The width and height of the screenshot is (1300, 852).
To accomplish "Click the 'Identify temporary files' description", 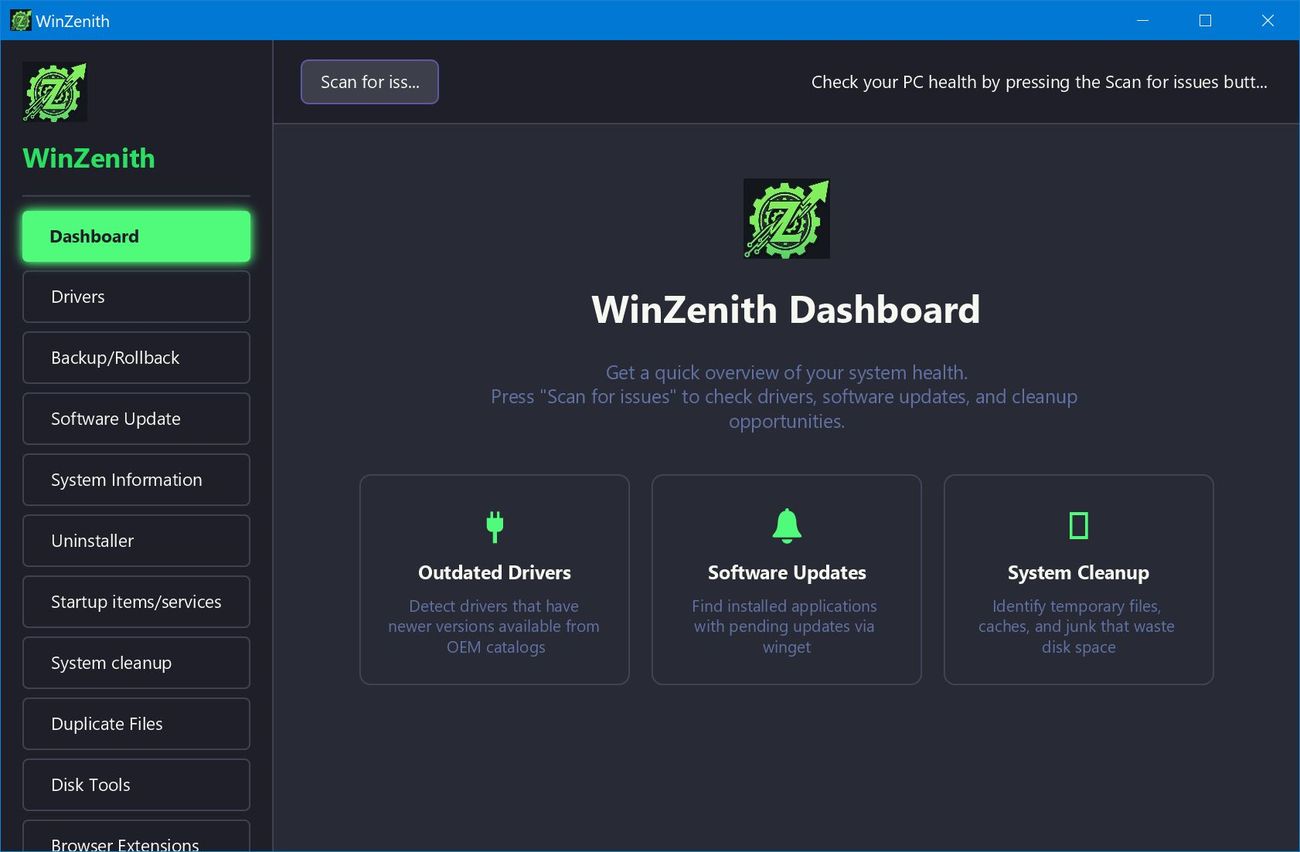I will coord(1078,627).
